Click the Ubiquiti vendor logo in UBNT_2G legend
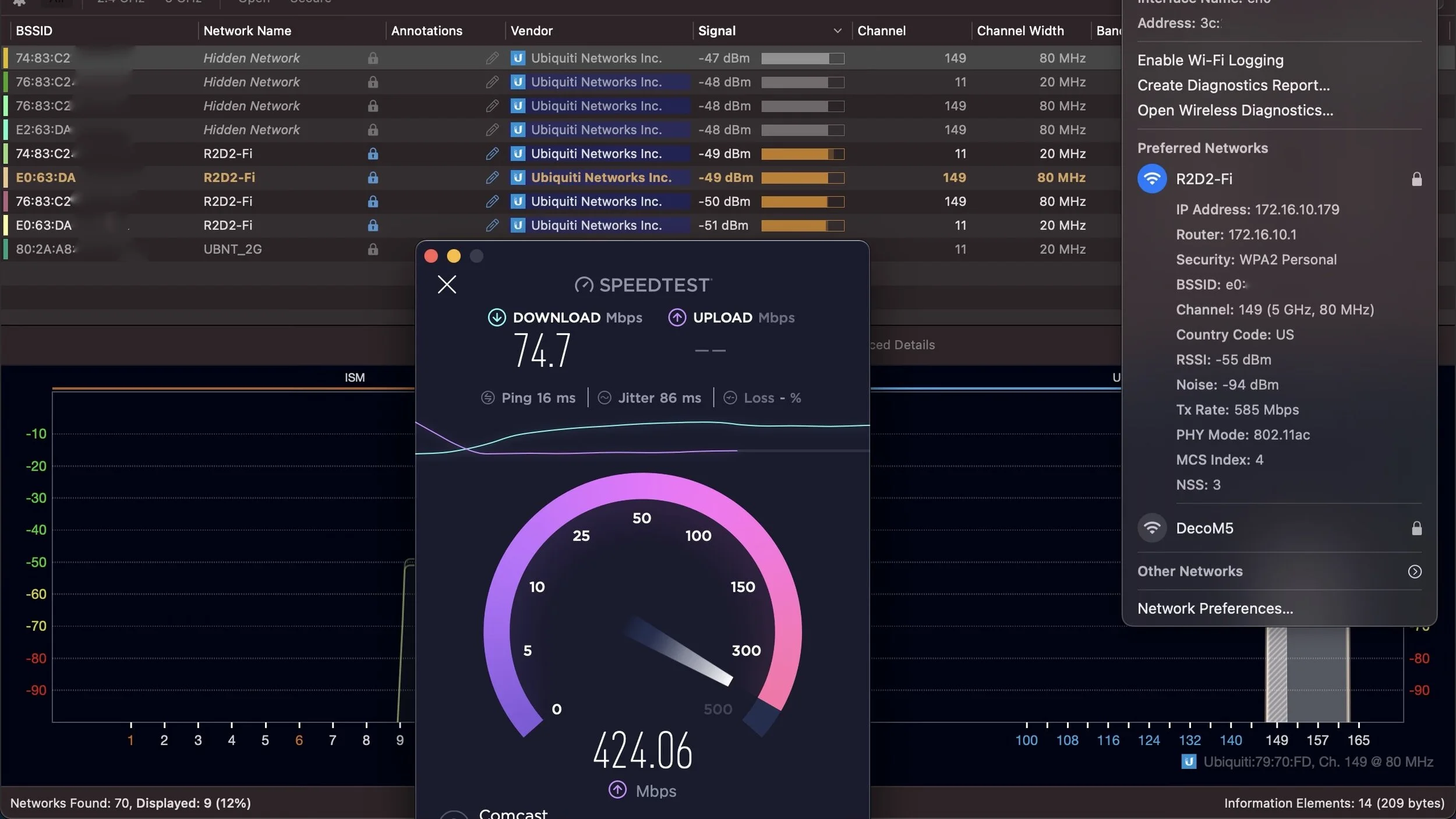Image resolution: width=1456 pixels, height=819 pixels. tap(1188, 762)
